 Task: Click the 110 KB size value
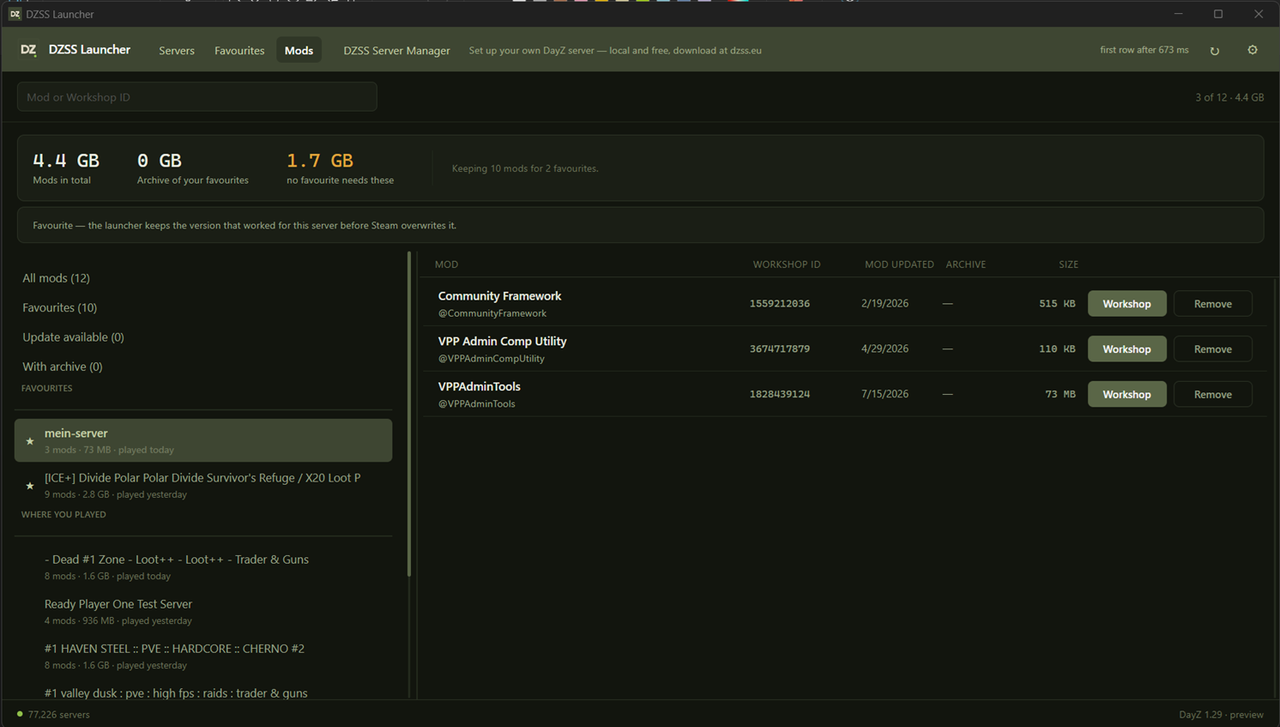pos(1057,349)
